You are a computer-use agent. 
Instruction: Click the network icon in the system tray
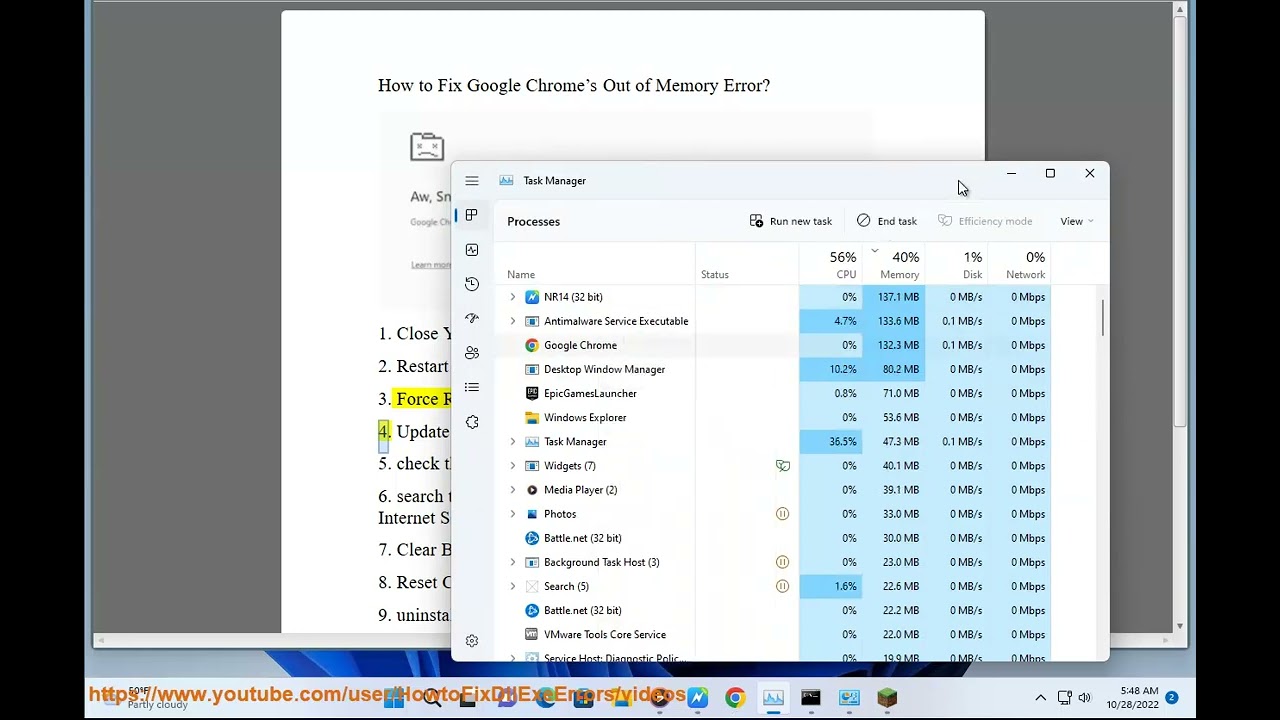click(1065, 698)
